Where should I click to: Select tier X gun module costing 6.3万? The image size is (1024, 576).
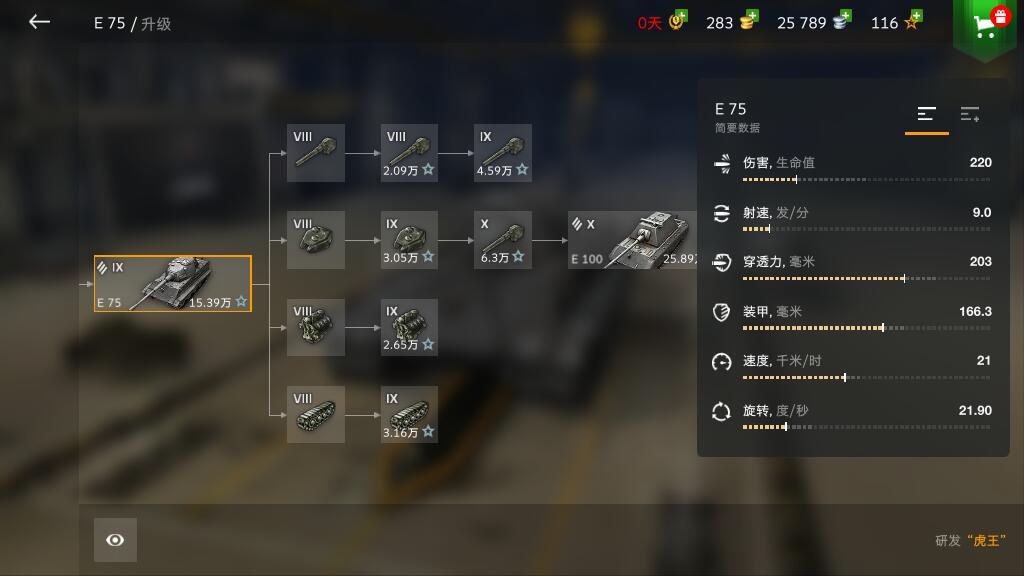502,240
